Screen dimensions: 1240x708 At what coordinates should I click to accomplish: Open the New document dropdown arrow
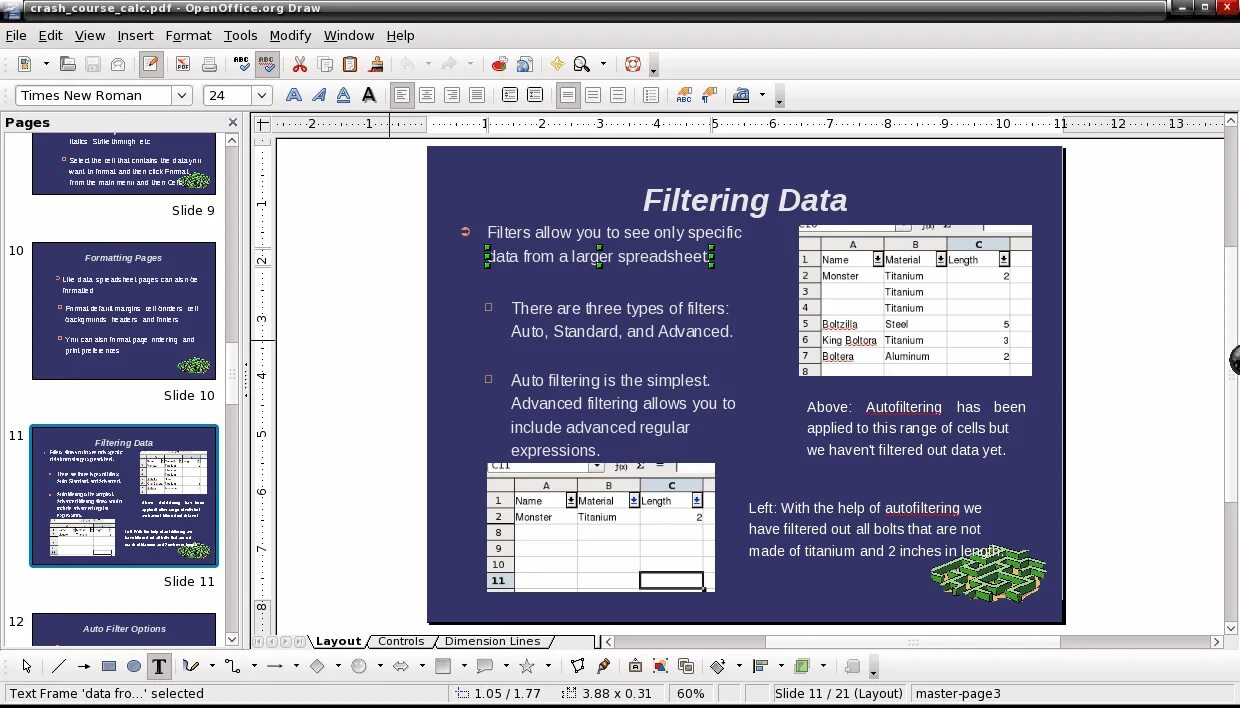[46, 64]
